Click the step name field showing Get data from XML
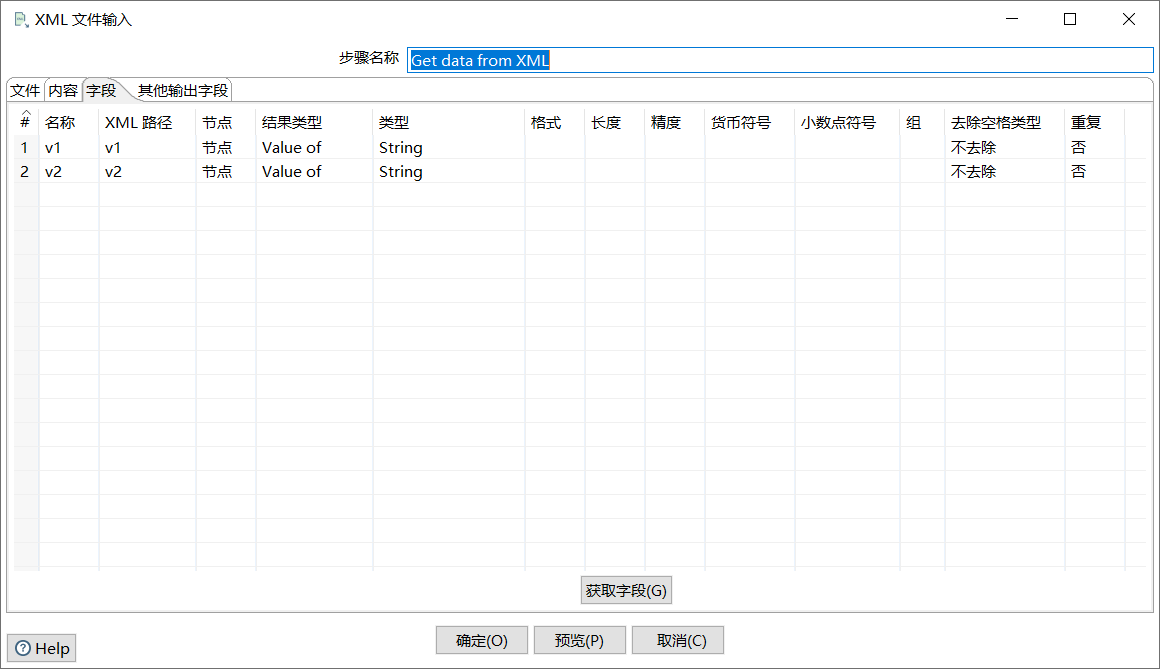 700,59
